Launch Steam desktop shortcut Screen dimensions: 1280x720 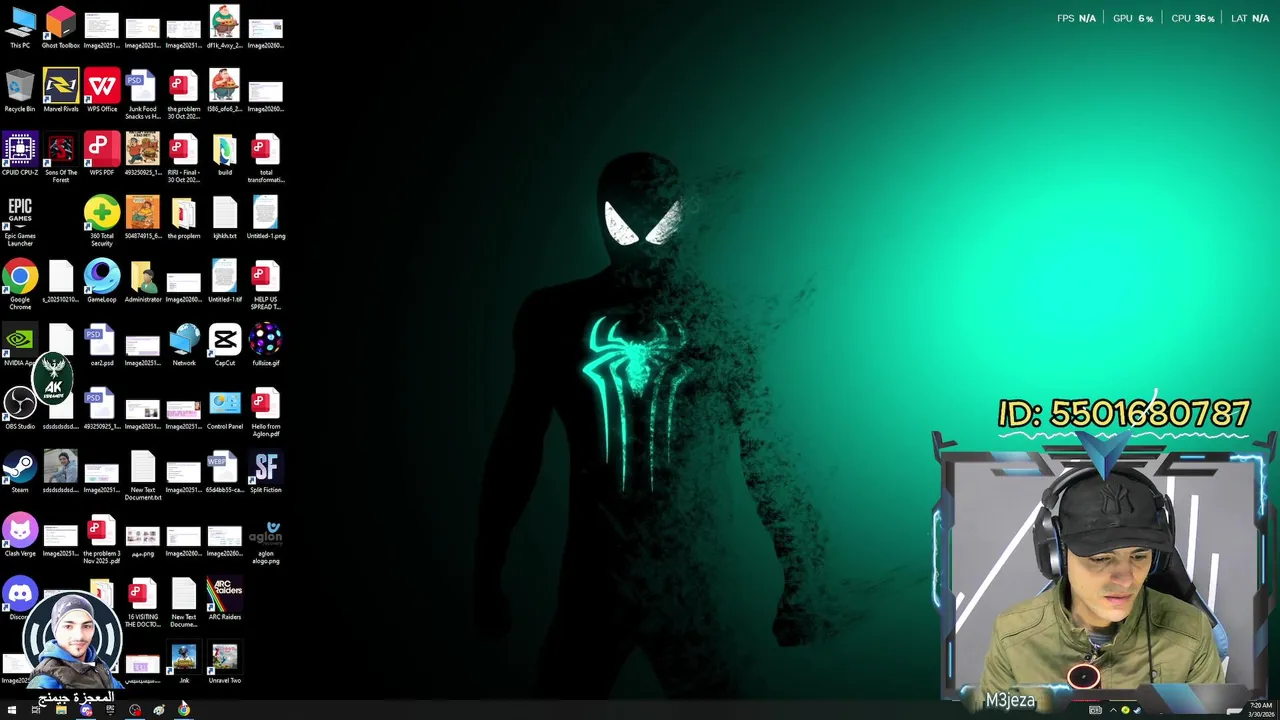(20, 472)
